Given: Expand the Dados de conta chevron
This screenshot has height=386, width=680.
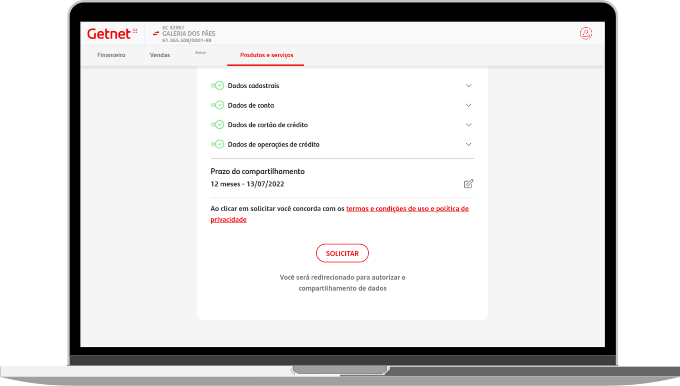Looking at the screenshot, I should point(468,105).
